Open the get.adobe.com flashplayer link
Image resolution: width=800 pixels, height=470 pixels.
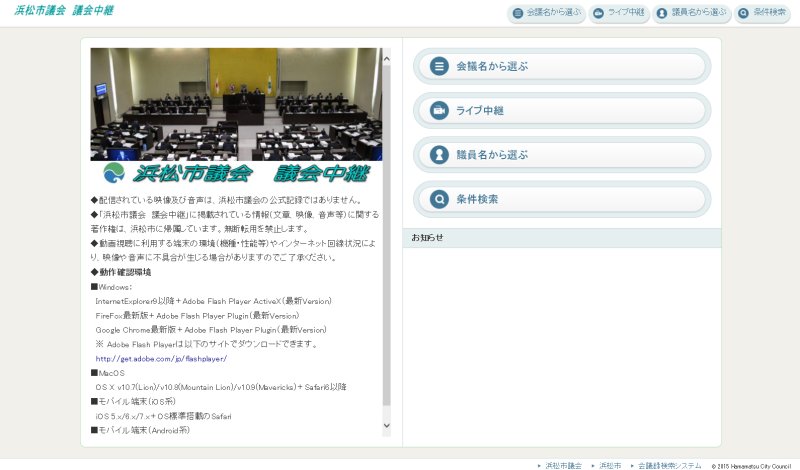161,359
